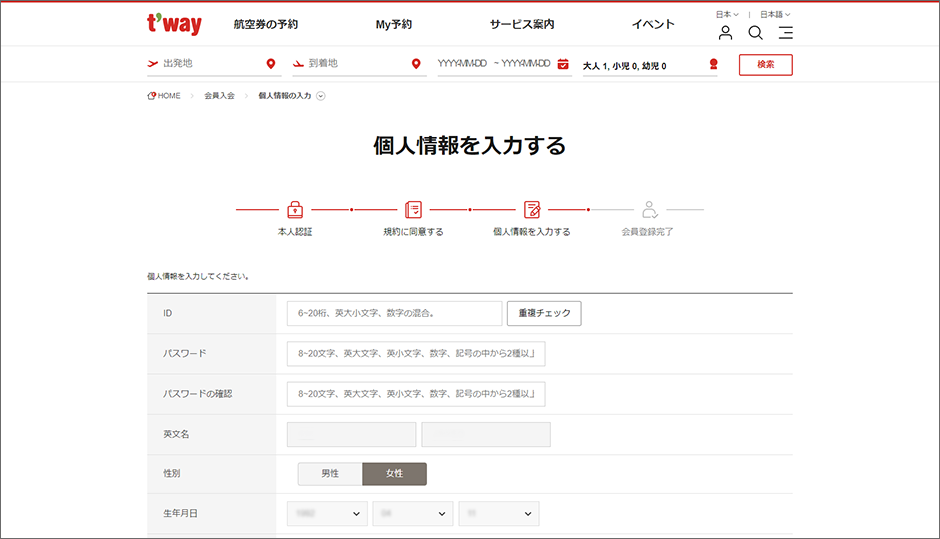Click the ID input field

click(x=394, y=313)
